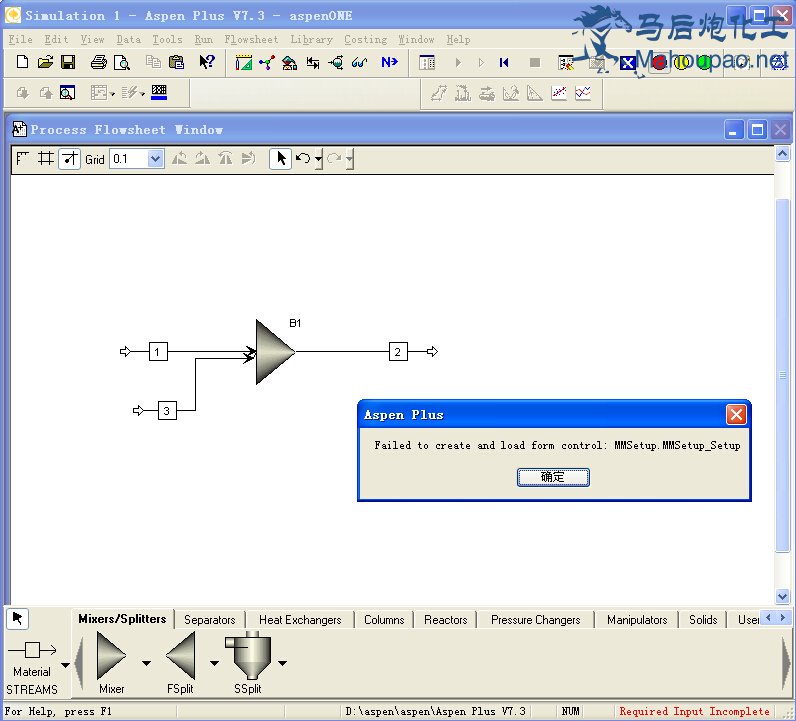
Task: Open the View menu
Action: [92, 39]
